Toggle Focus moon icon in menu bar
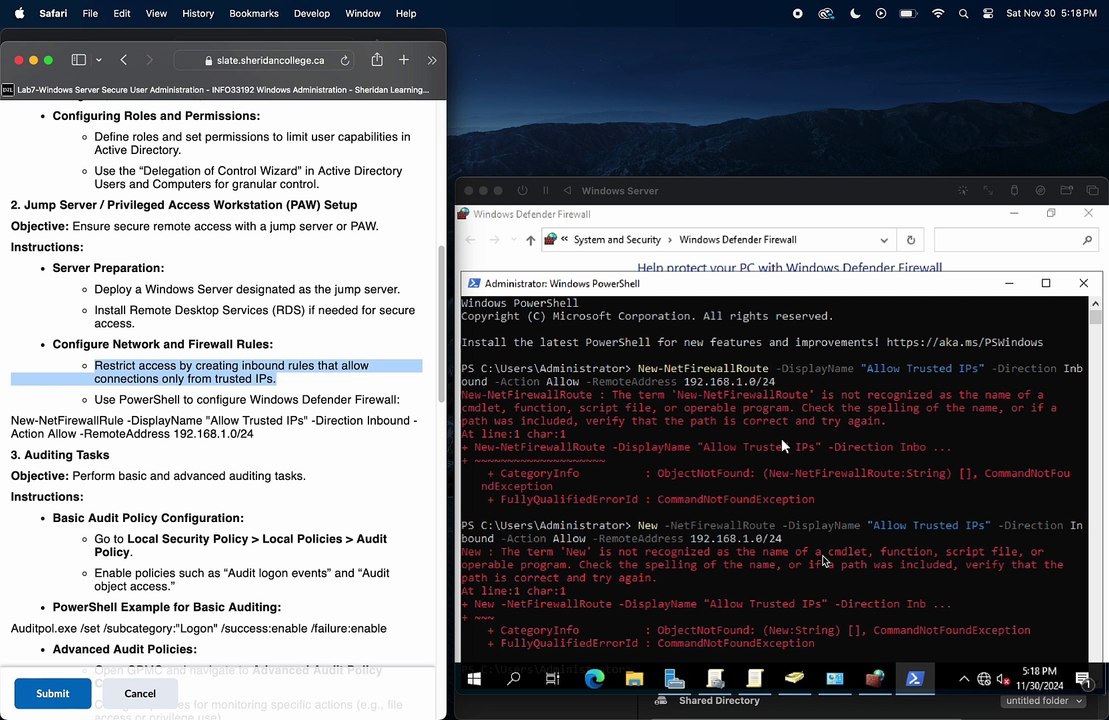 [x=855, y=13]
